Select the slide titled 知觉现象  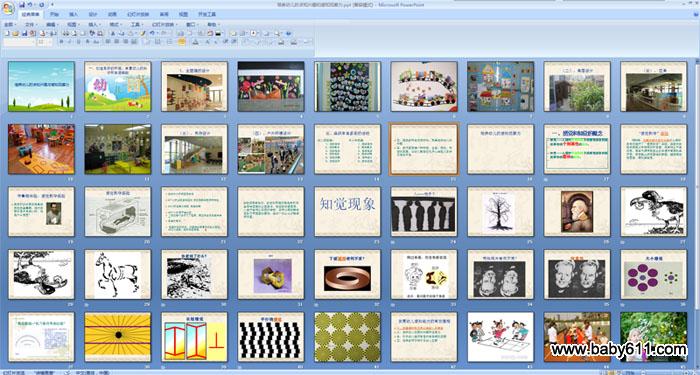pyautogui.click(x=347, y=211)
